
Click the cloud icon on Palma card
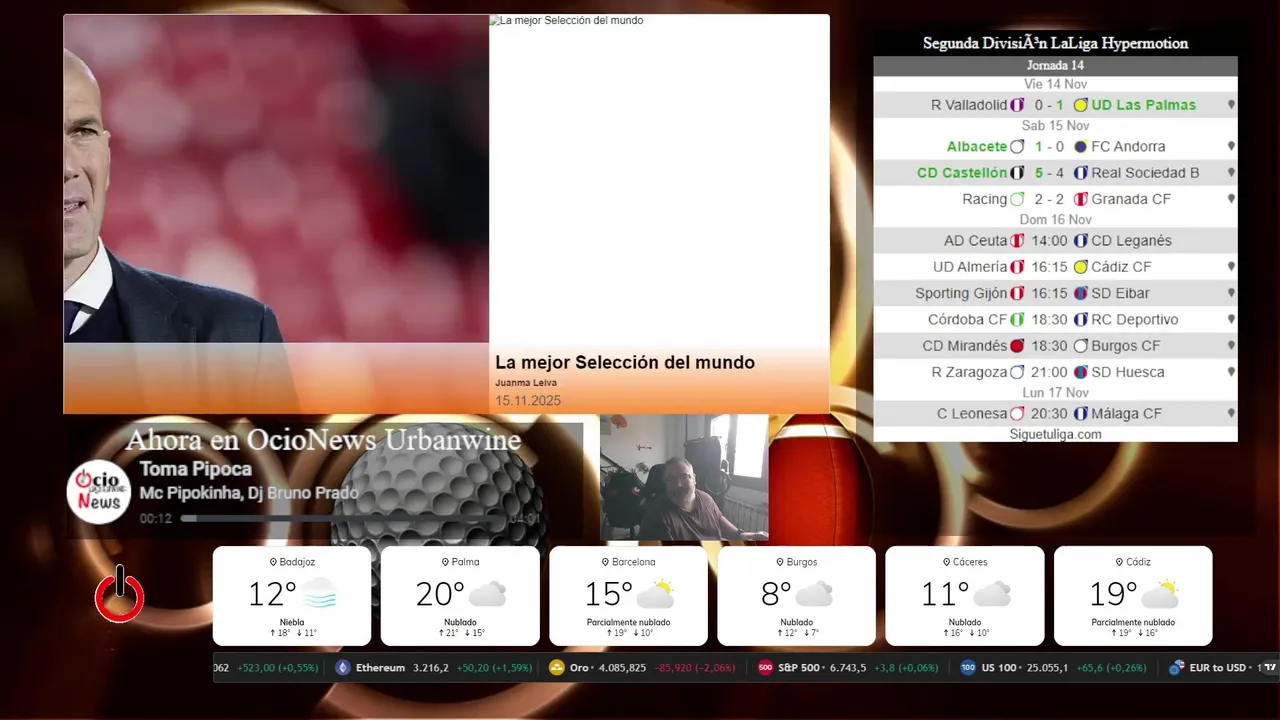point(487,594)
